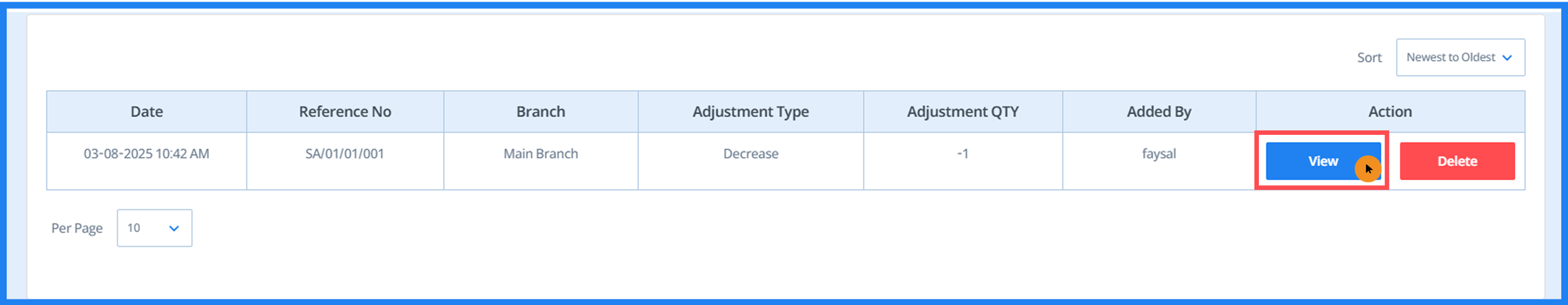Select the Branch column header
Screen dimensions: 1568x305
pos(540,112)
